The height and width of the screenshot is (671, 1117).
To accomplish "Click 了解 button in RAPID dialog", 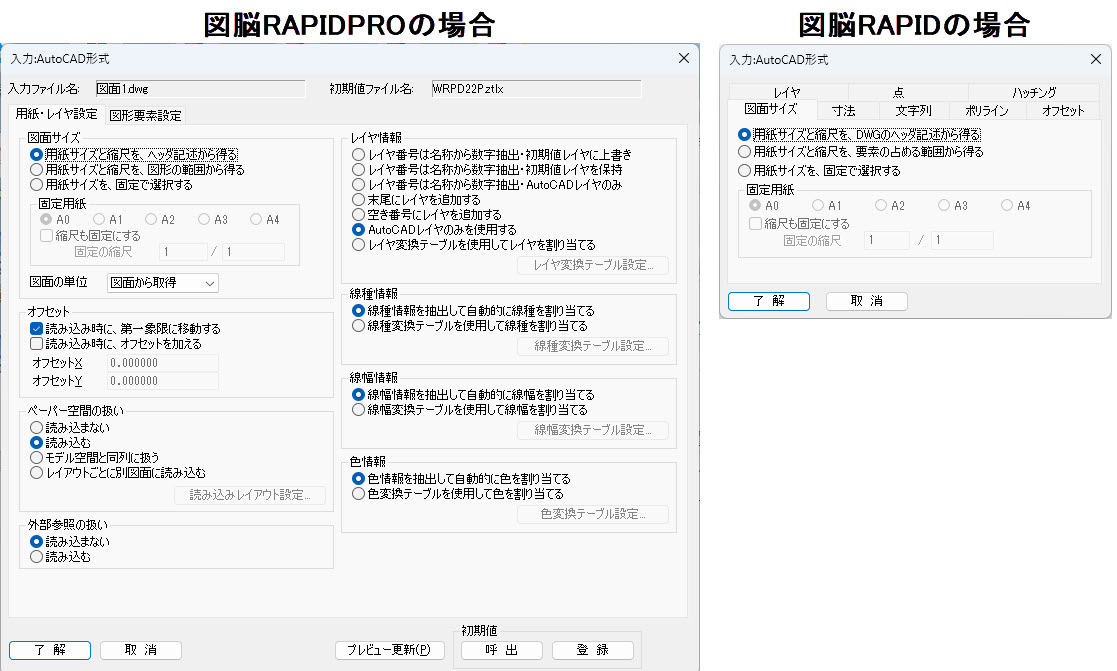I will (769, 301).
